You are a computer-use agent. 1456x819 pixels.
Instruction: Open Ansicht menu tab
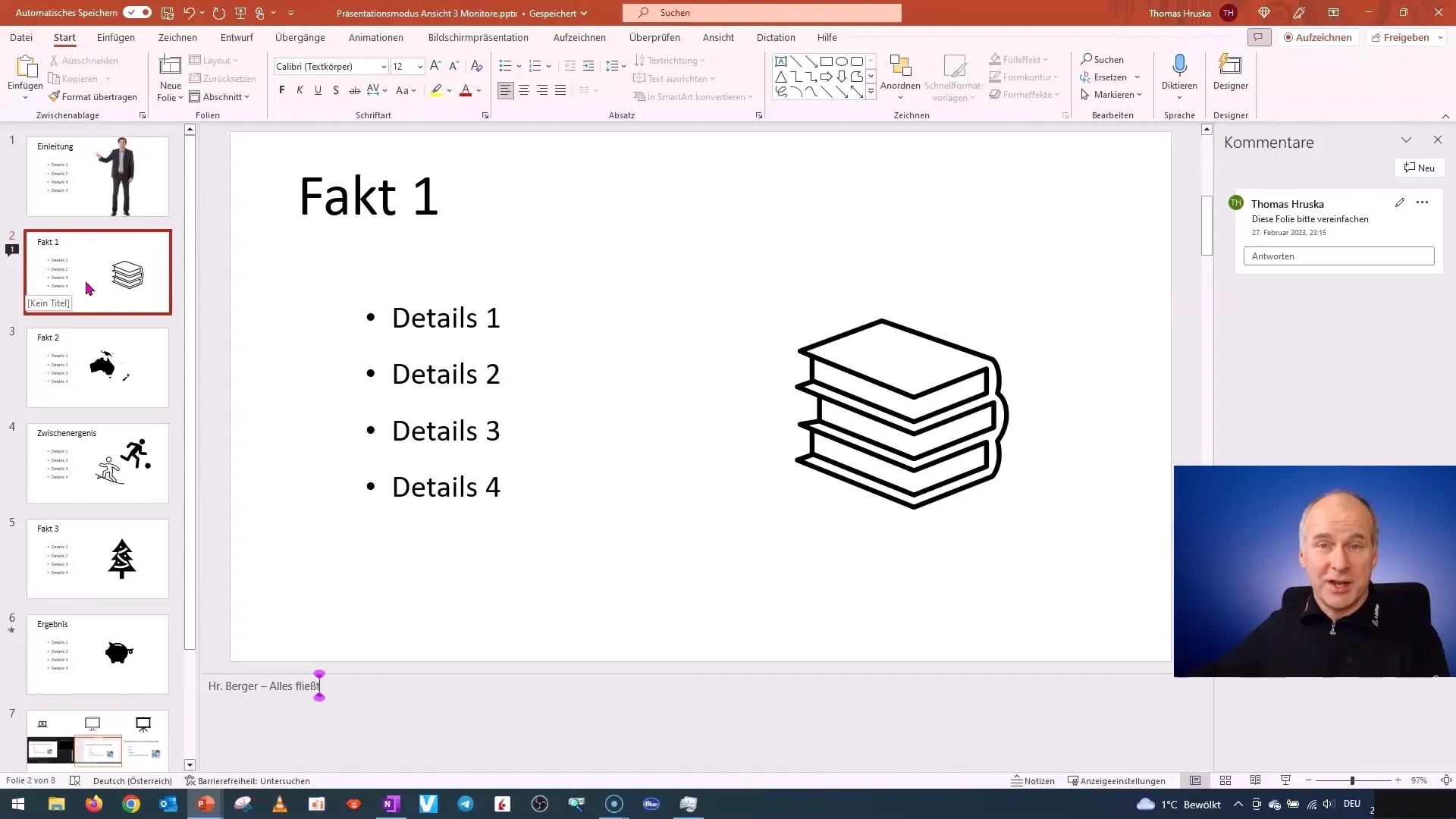(718, 37)
